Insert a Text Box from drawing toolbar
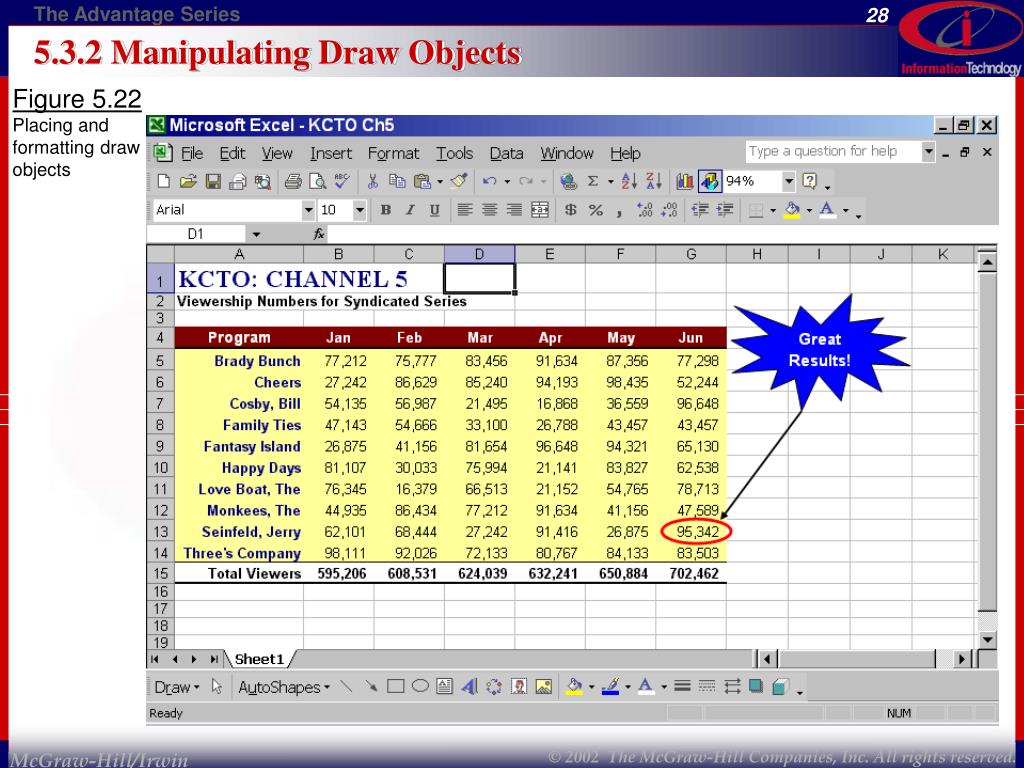 pos(444,686)
